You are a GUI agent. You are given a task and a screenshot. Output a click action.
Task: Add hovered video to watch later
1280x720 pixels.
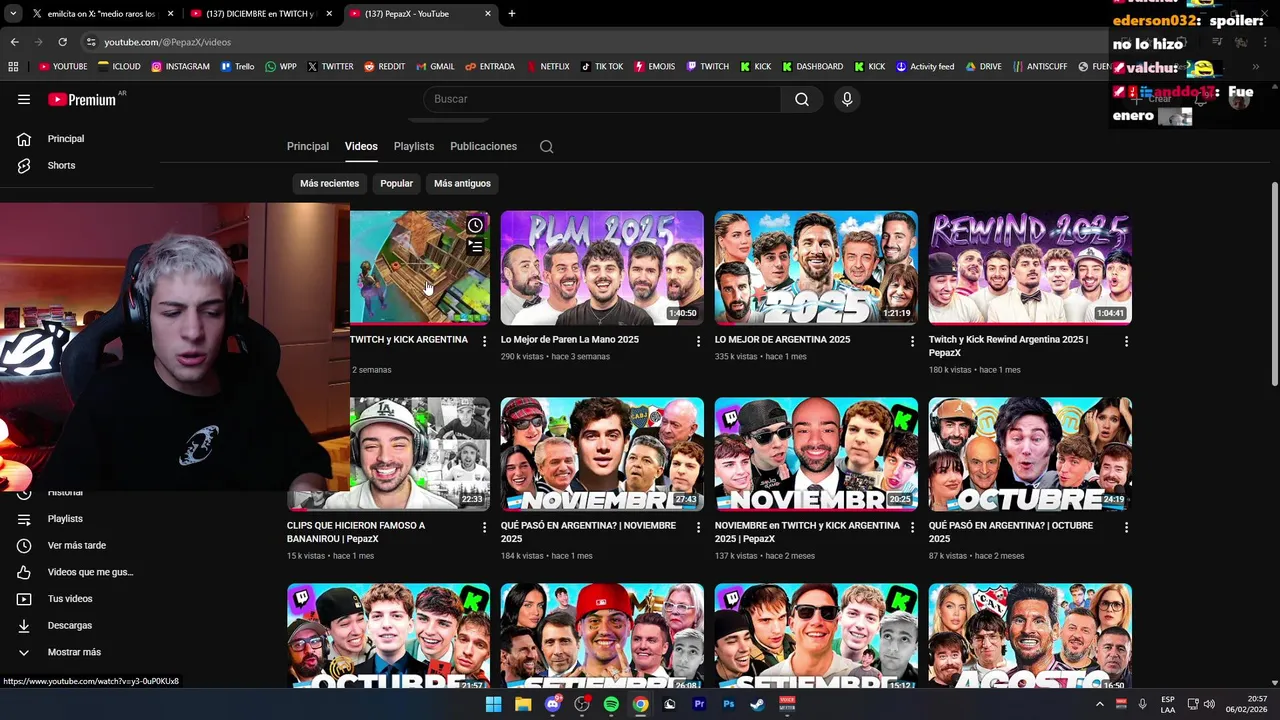[475, 225]
